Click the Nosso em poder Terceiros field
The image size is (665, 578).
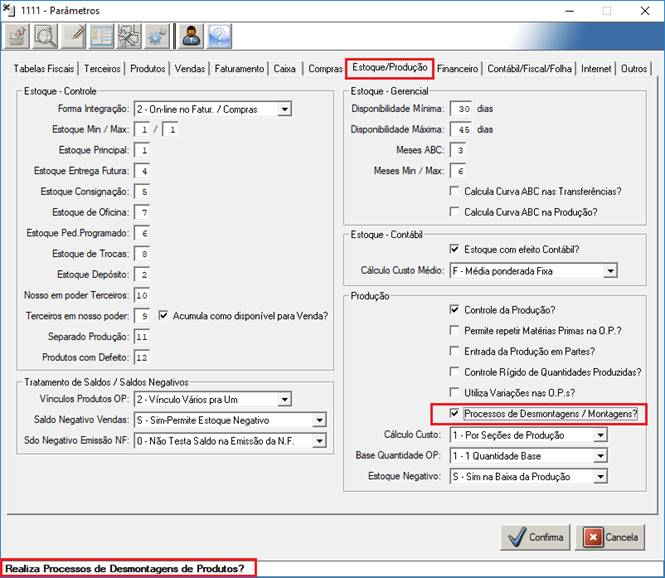(142, 295)
